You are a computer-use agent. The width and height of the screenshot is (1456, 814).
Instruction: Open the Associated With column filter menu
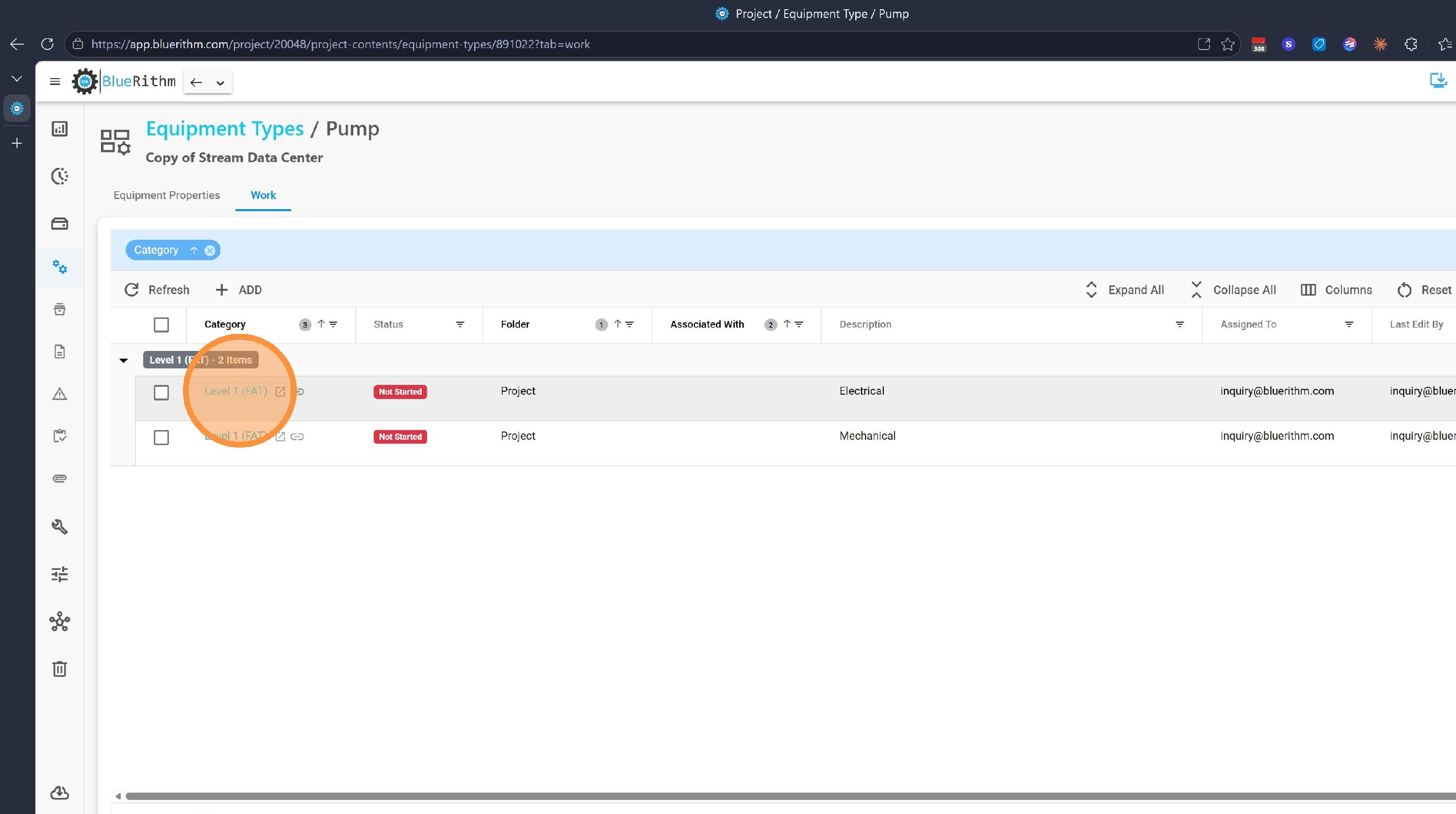pos(799,324)
